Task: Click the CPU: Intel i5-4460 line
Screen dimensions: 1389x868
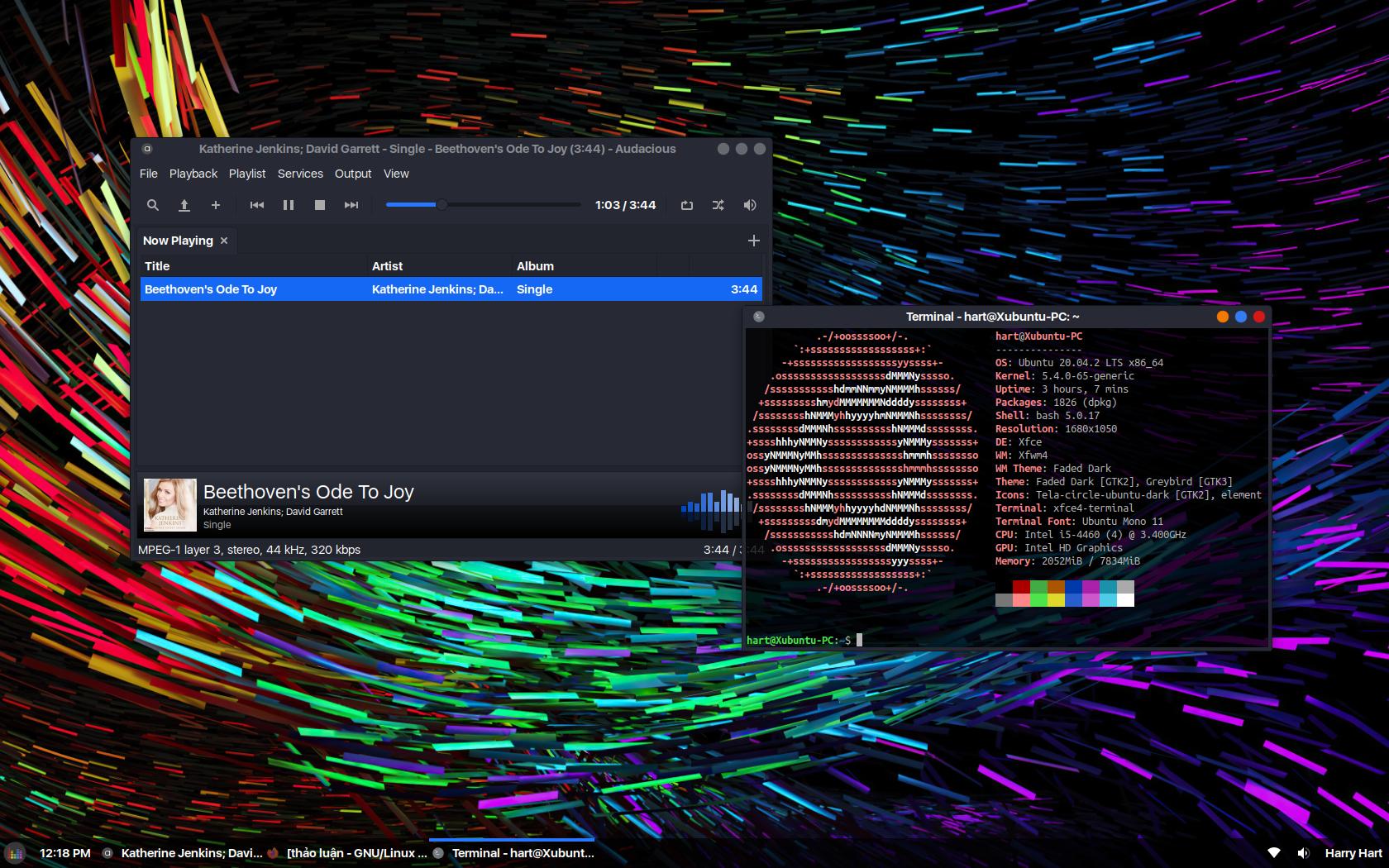Action: [1091, 535]
